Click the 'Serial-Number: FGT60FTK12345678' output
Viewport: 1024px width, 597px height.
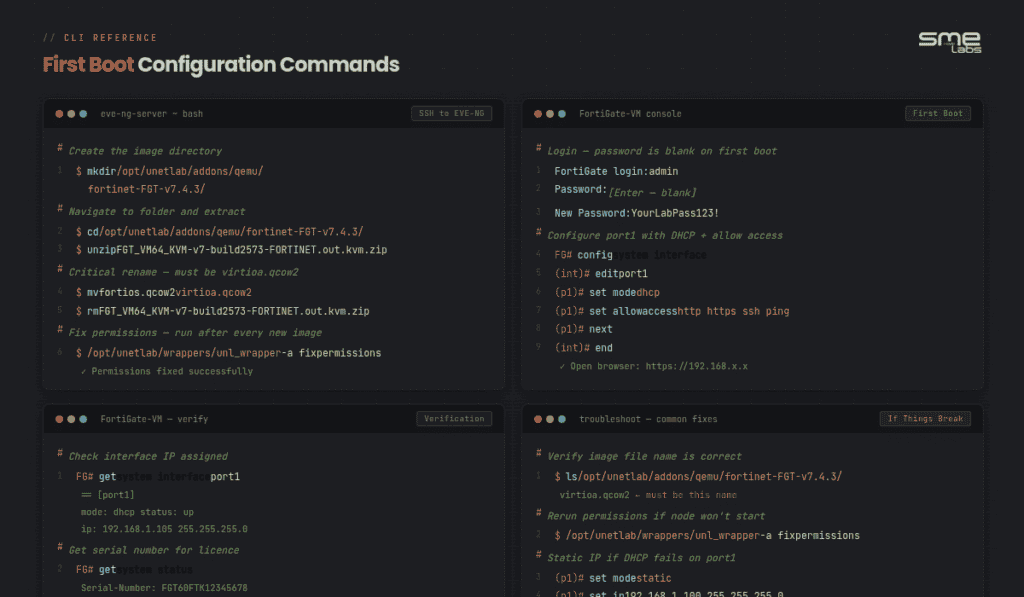click(164, 588)
